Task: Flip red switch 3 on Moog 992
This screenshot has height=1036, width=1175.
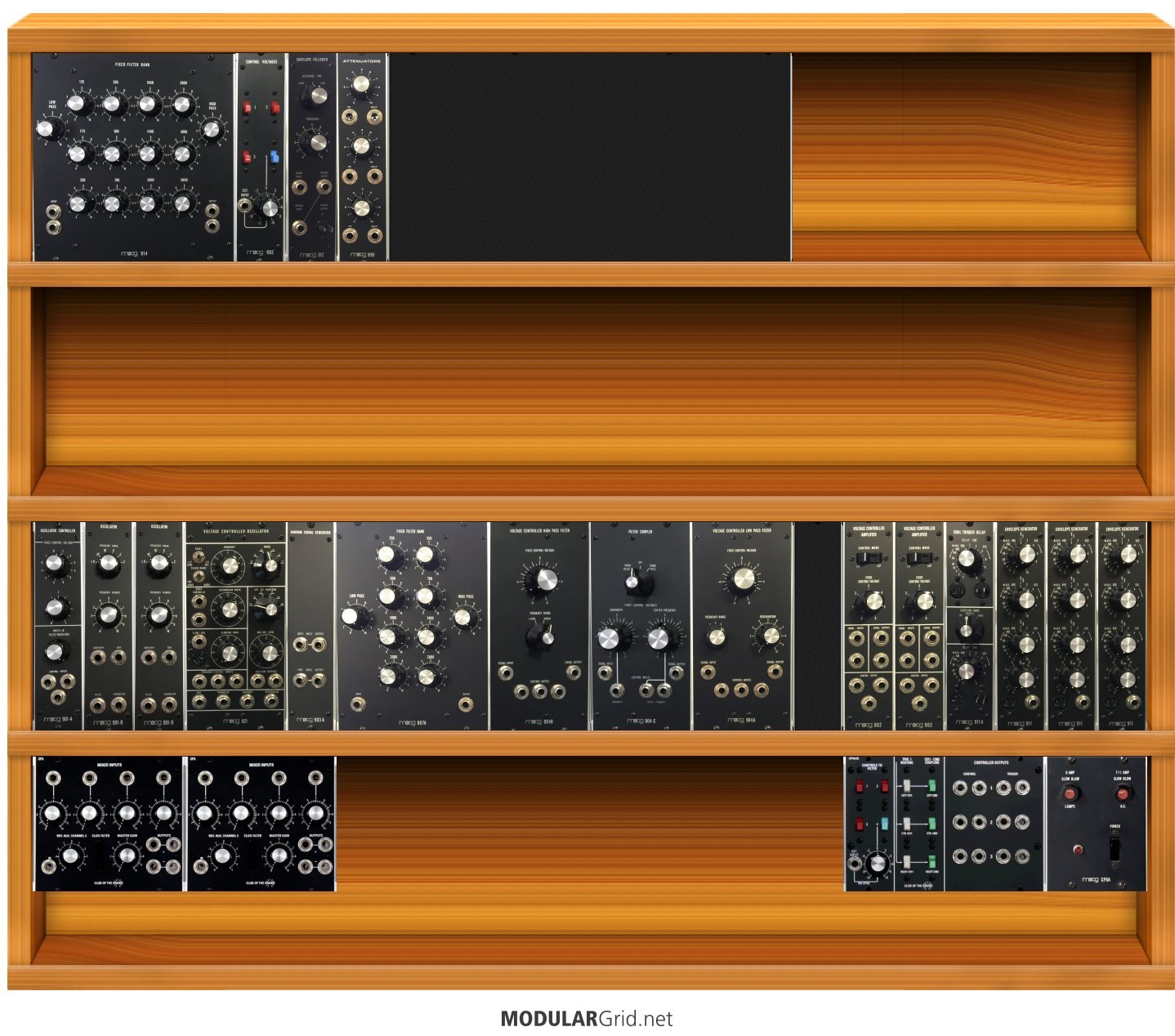Action: coord(247,157)
